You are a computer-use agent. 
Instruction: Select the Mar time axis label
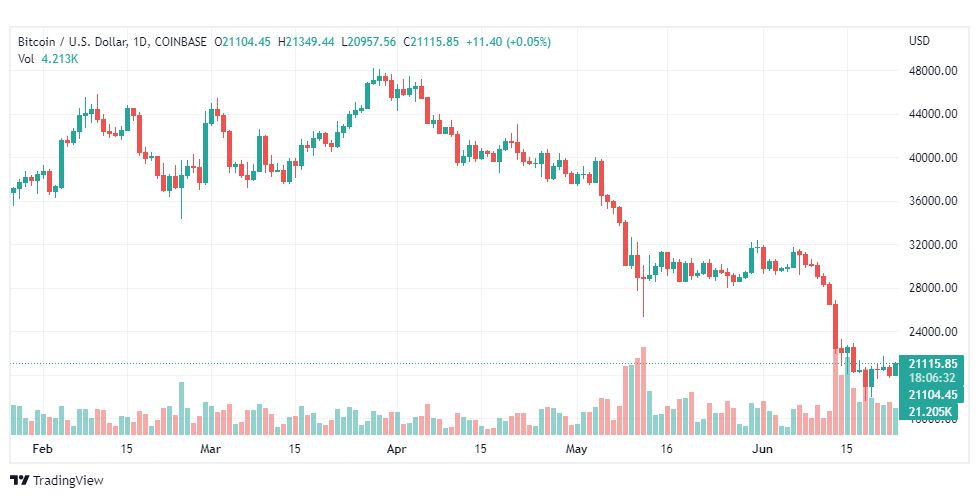[x=210, y=449]
